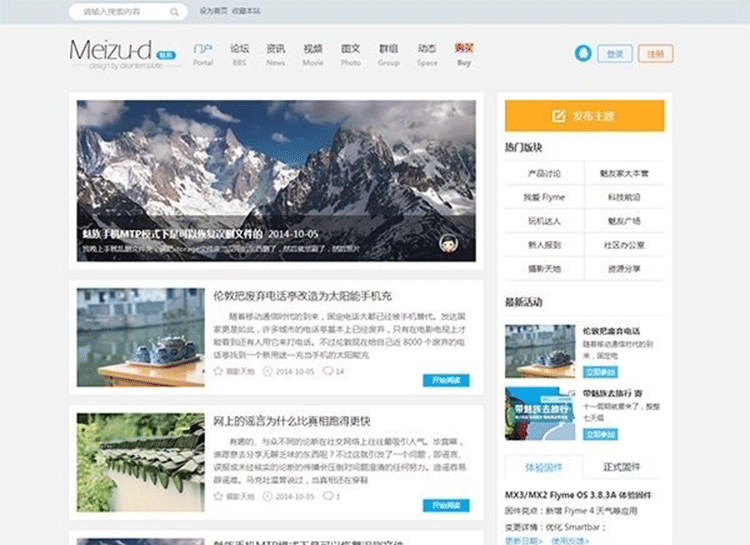750x545 pixels.
Task: Open 社区办公室 forum section
Action: pyautogui.click(x=624, y=245)
